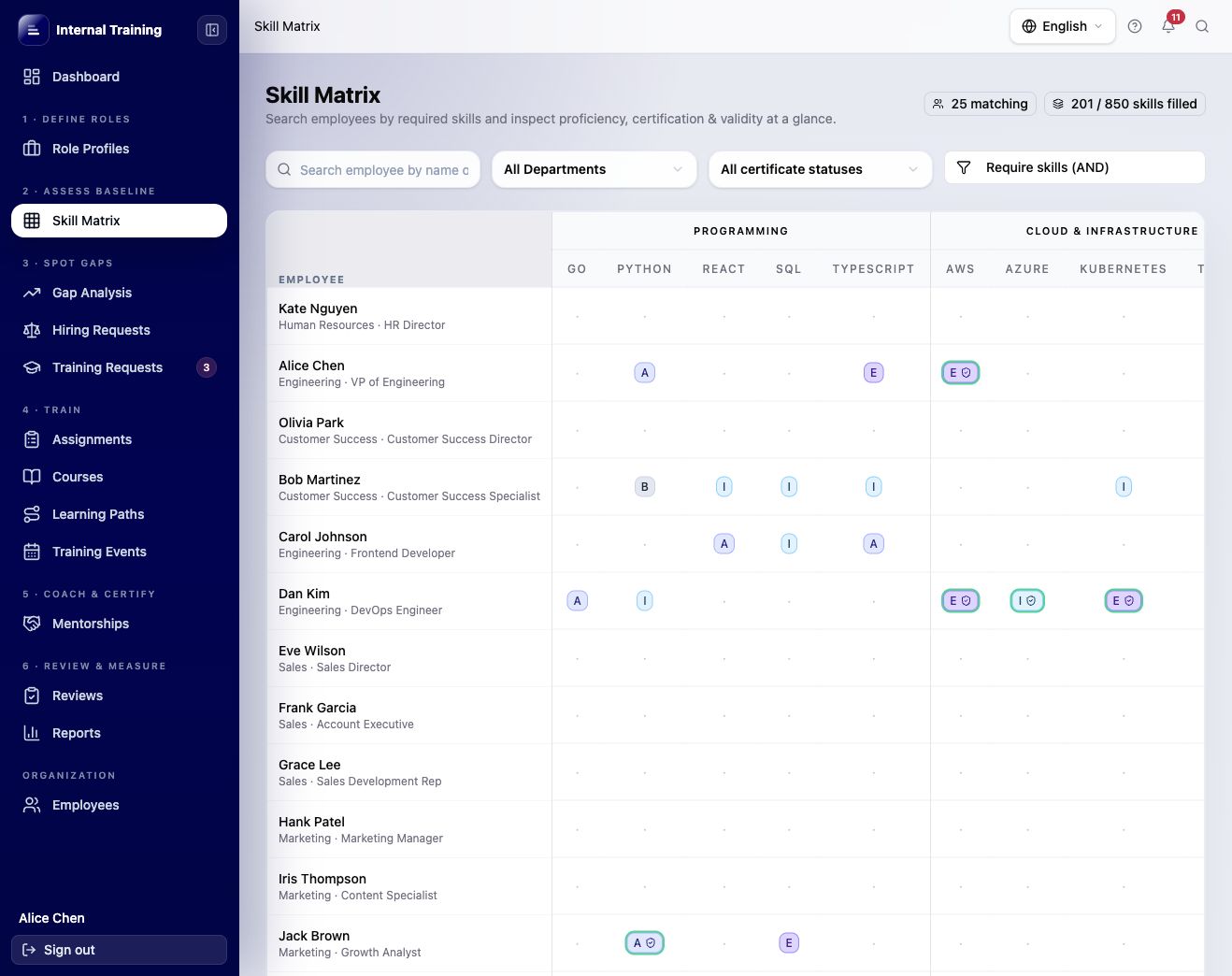Image resolution: width=1232 pixels, height=976 pixels.
Task: Open Learning Paths link
Action: tap(119, 514)
